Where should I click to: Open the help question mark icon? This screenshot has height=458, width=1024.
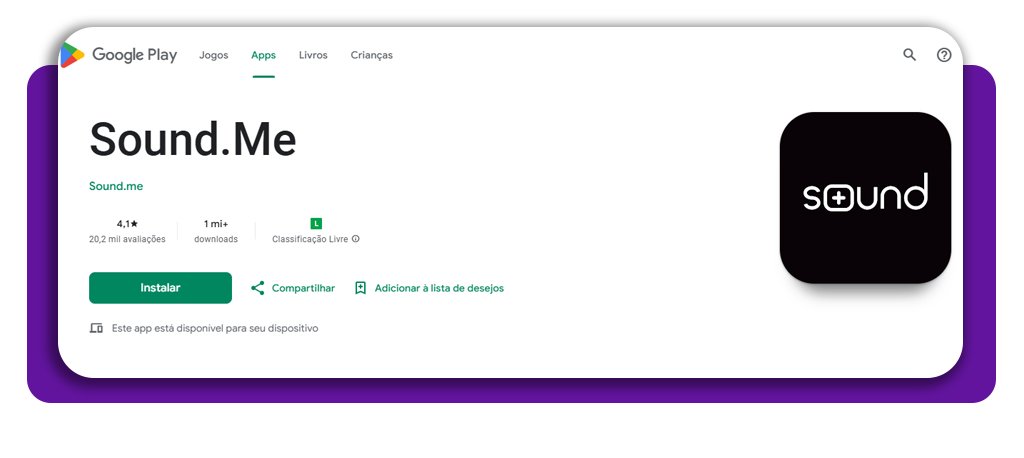click(x=943, y=55)
